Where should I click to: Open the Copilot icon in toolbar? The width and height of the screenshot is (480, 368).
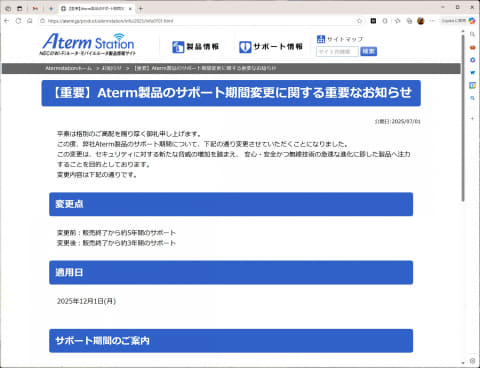click(472, 21)
